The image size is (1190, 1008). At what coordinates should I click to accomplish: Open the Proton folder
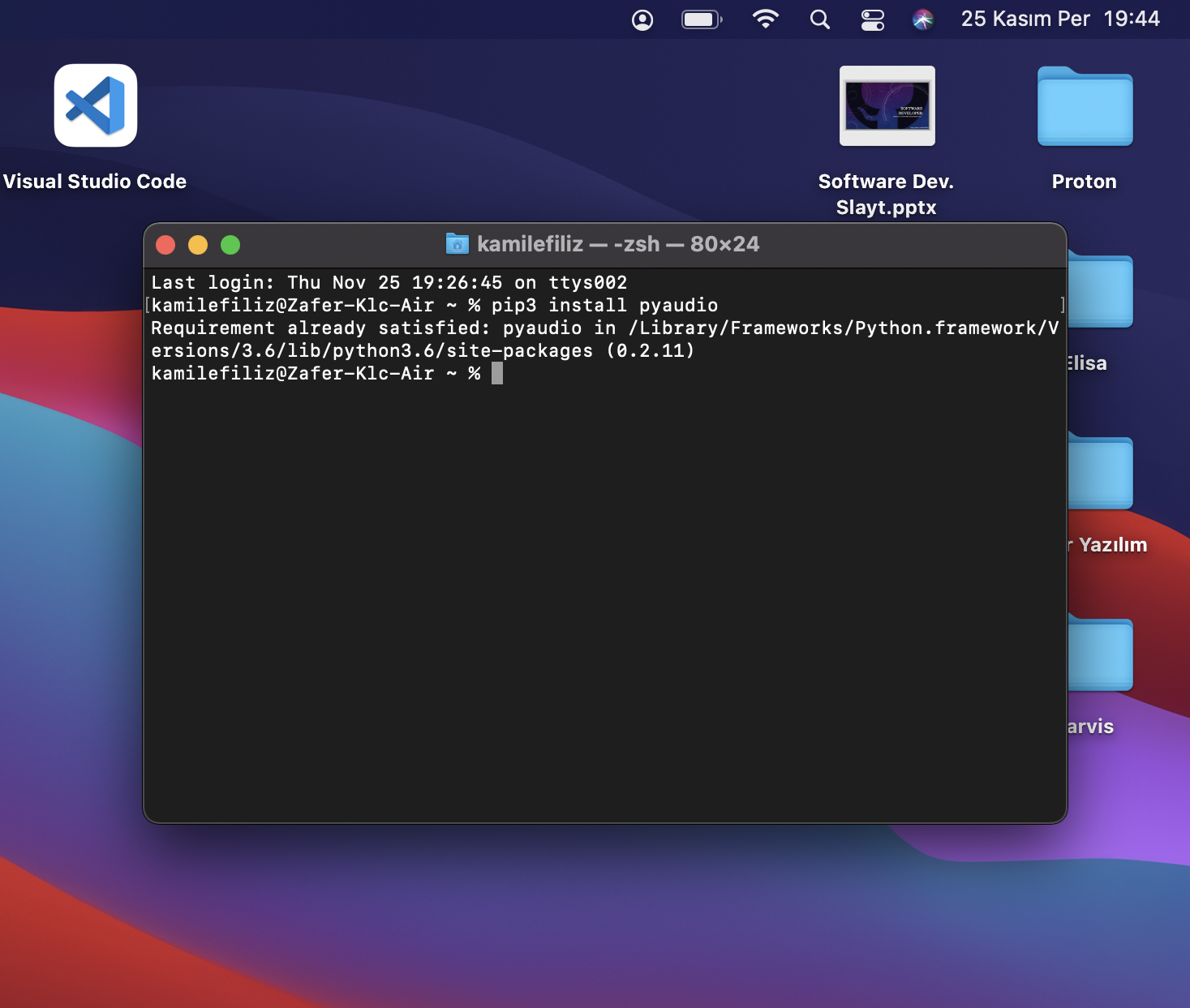point(1085,106)
